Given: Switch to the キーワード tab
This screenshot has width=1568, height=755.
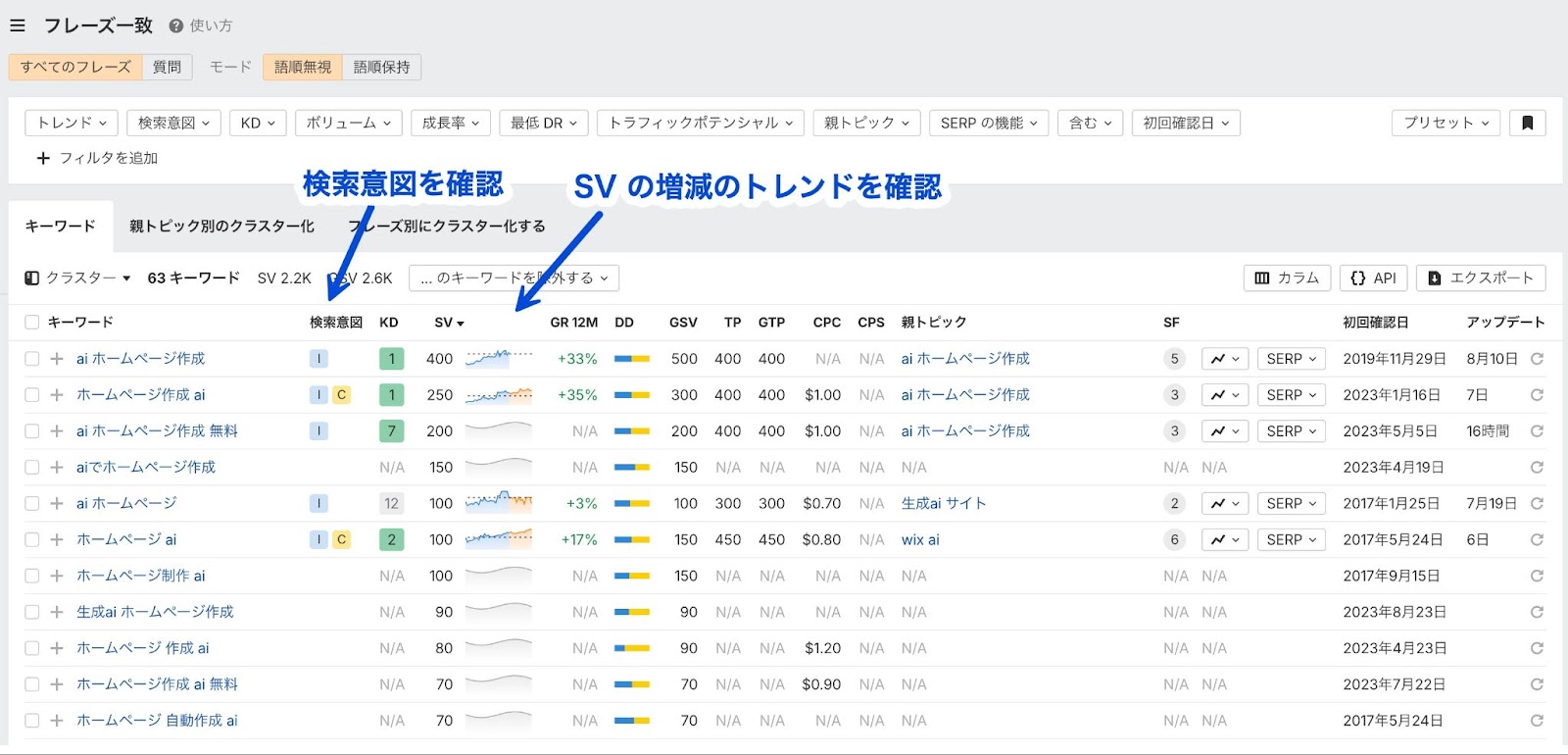Looking at the screenshot, I should point(61,226).
